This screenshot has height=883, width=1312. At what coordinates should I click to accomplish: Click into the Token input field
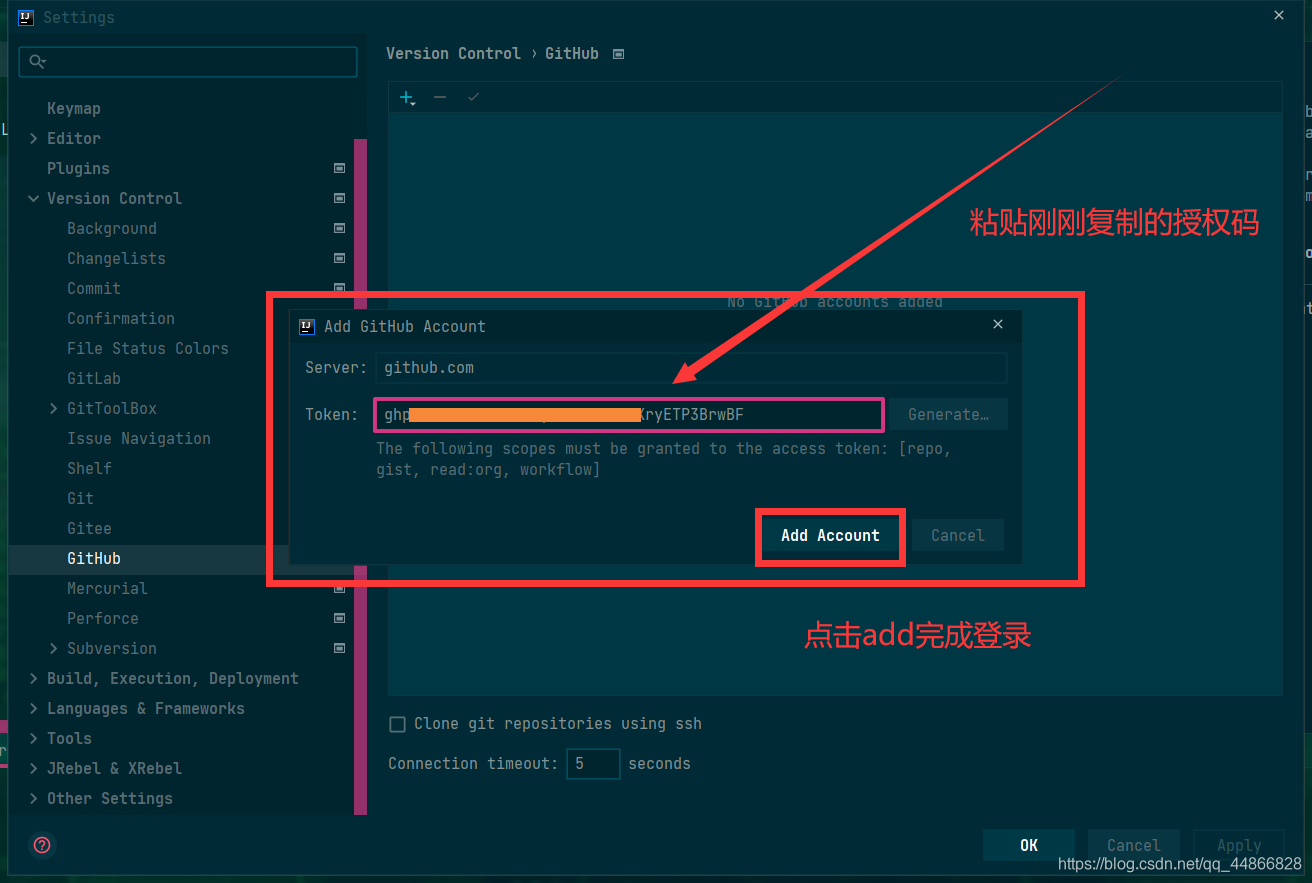pos(629,415)
